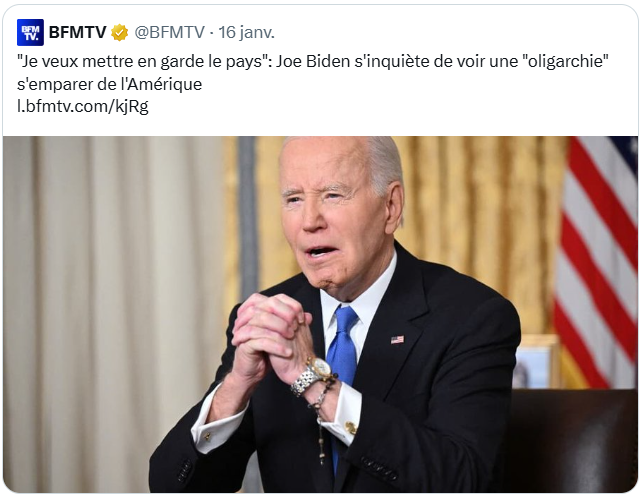The width and height of the screenshot is (642, 496).
Task: Click the American flag in the photo
Action: click(596, 262)
